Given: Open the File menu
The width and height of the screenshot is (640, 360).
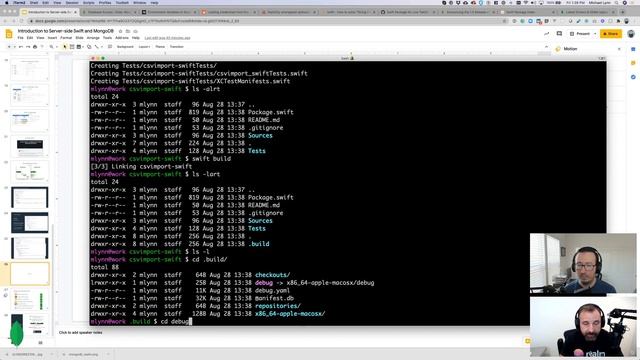Looking at the screenshot, I should [20, 38].
